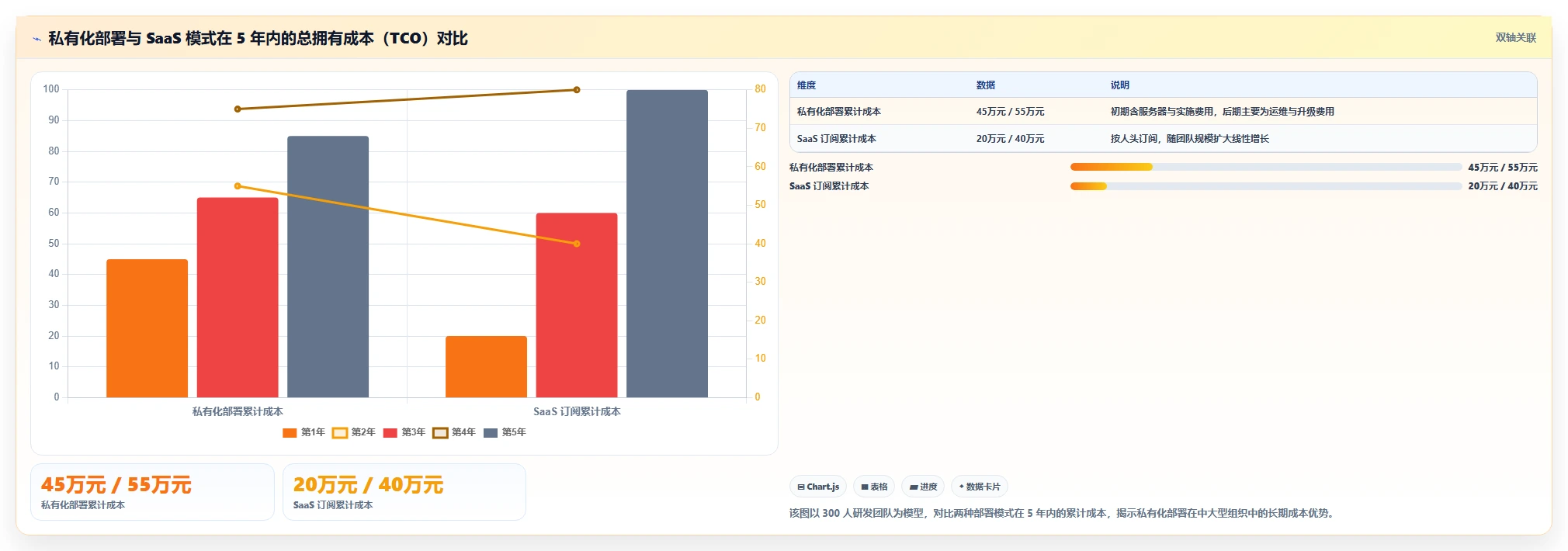Toggle the 第3年 legend item
The width and height of the screenshot is (1568, 551).
coord(404,432)
